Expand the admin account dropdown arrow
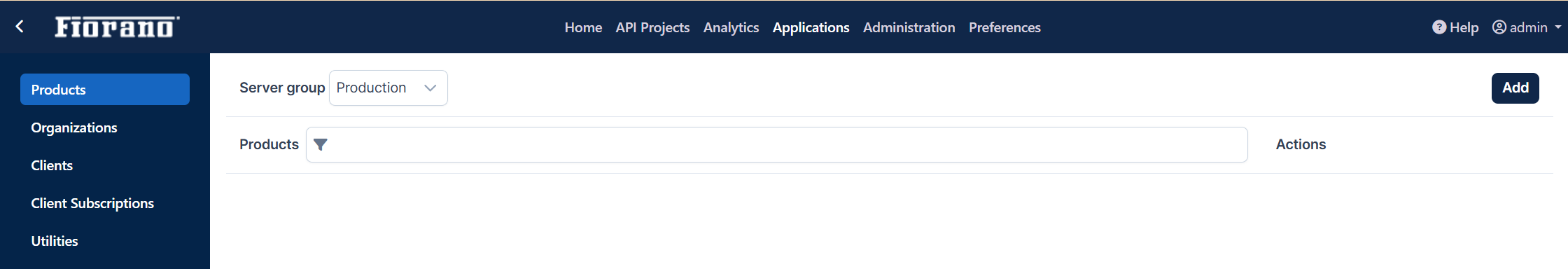This screenshot has width=1568, height=269. [x=1558, y=27]
